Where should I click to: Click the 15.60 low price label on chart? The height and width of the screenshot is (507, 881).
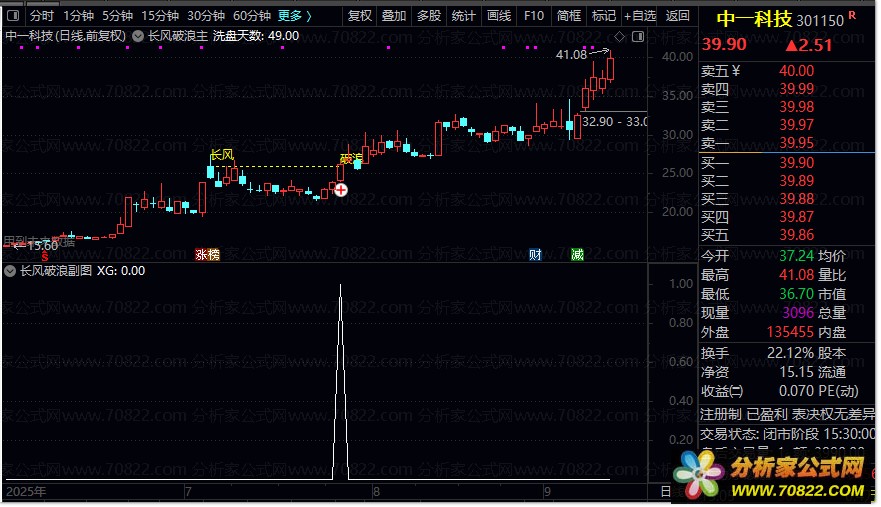click(x=43, y=246)
